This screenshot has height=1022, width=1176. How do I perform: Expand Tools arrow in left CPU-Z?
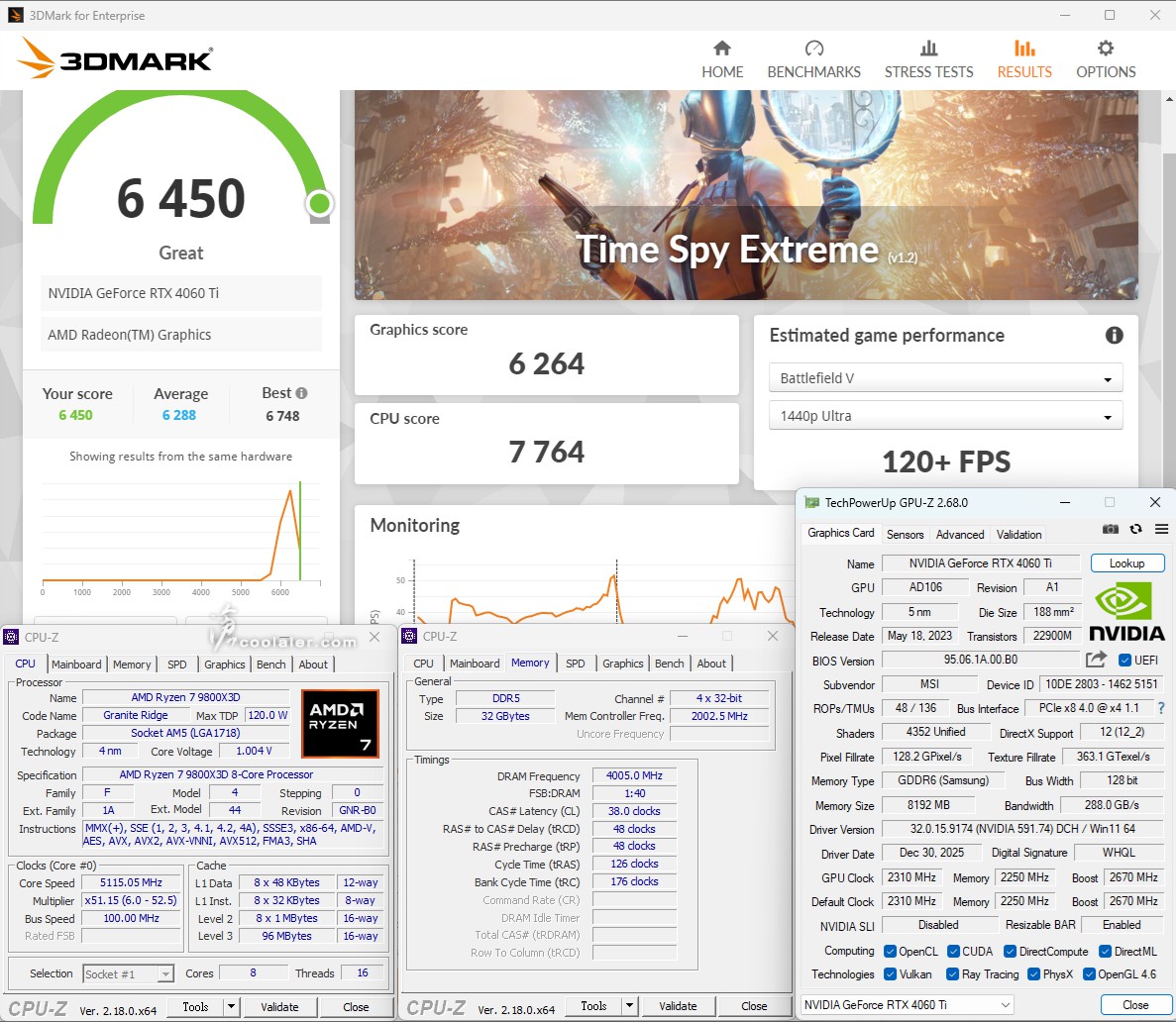coord(232,1007)
